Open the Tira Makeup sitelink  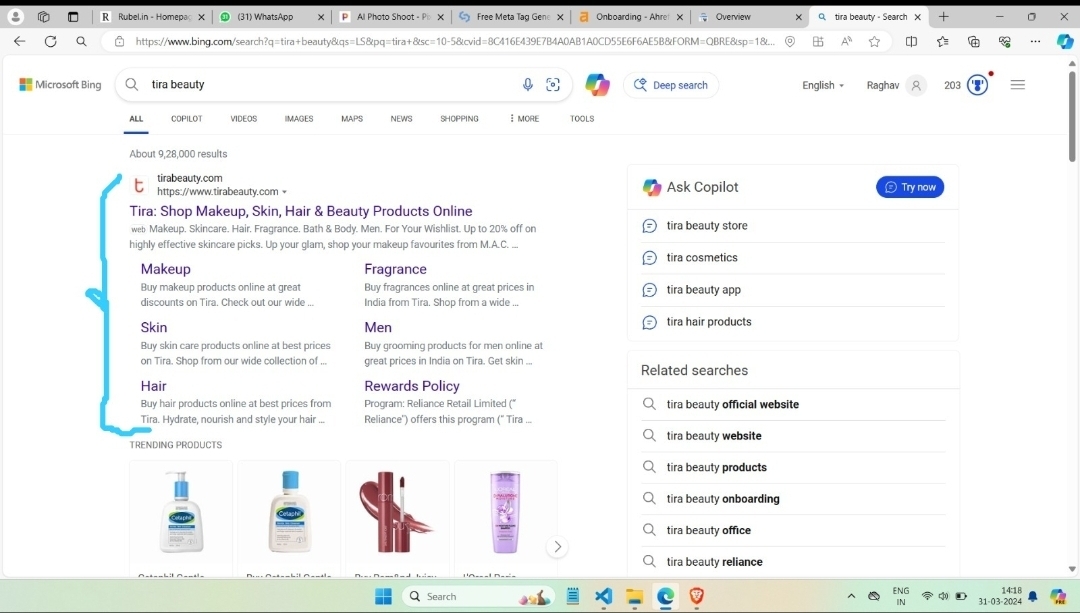tap(166, 269)
